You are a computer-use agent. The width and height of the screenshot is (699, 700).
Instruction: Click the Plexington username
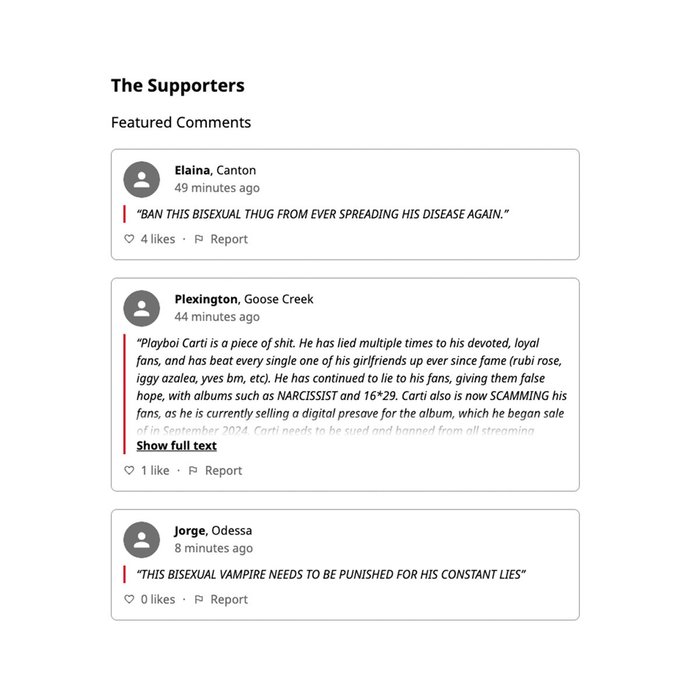click(x=206, y=299)
